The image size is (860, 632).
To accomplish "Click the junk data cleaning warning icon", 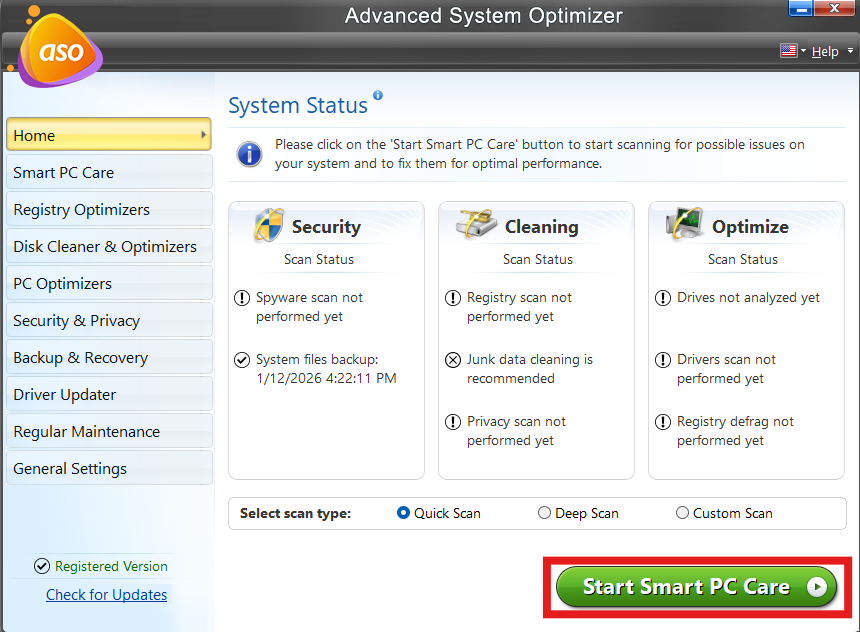I will pos(452,360).
